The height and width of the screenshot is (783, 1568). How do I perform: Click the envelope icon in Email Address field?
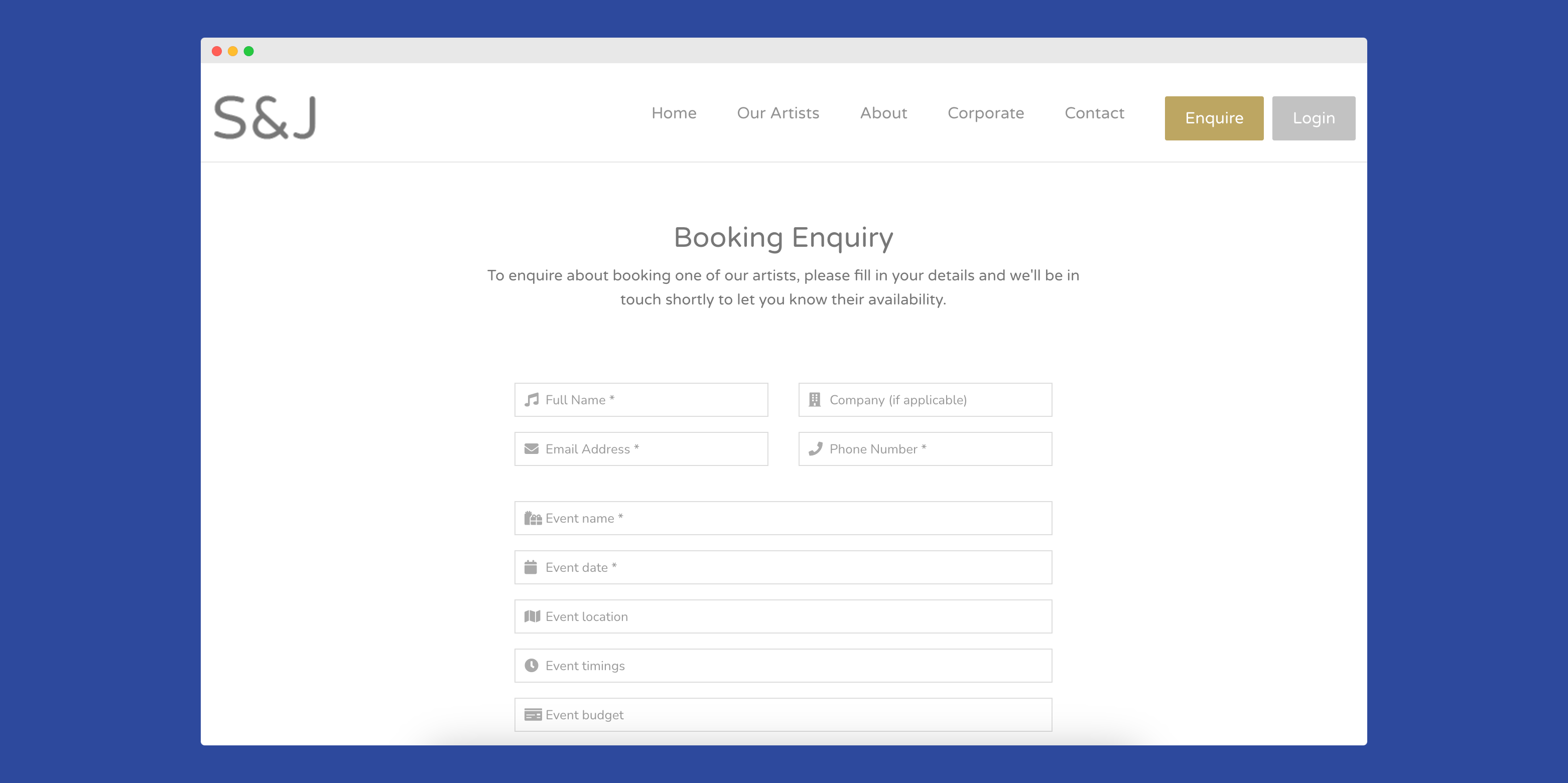pos(532,449)
